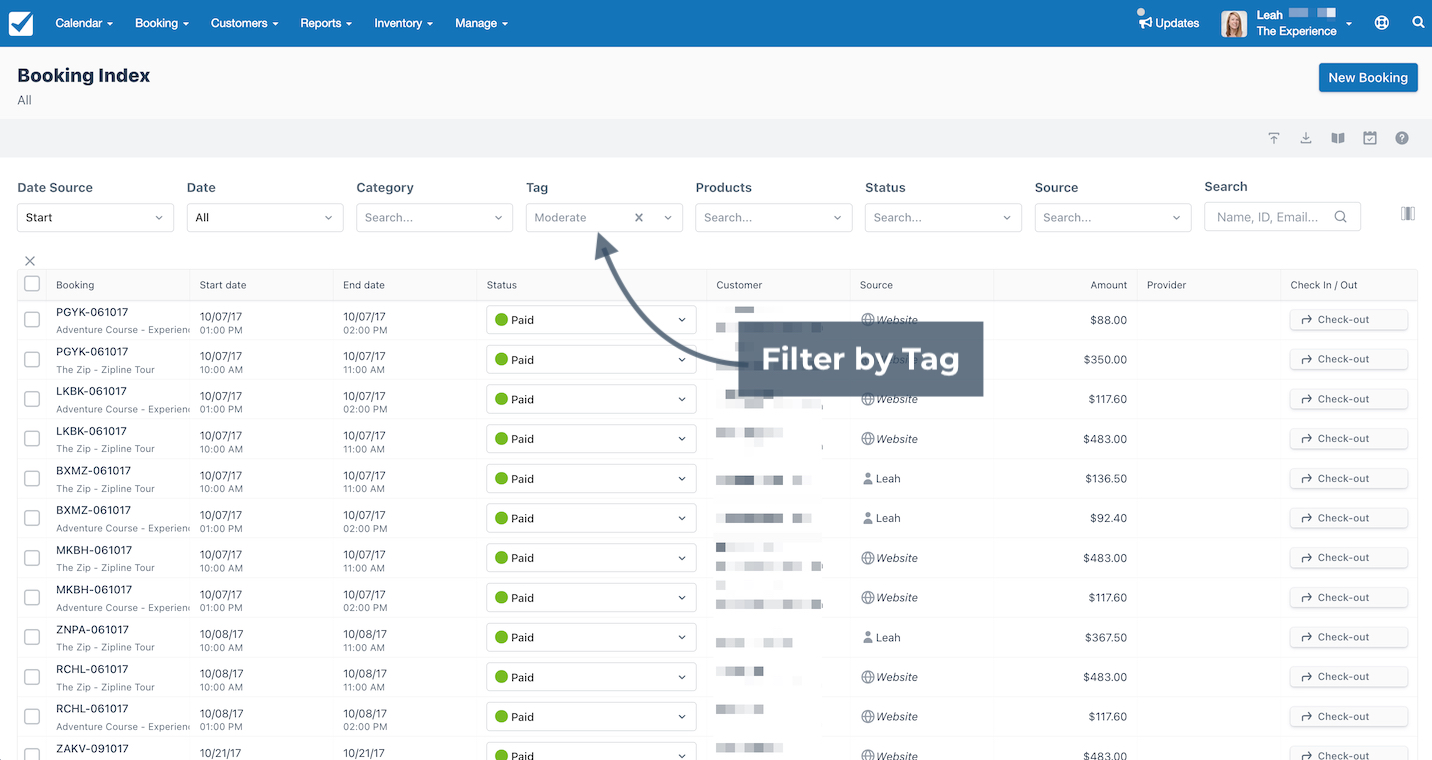Check the BXMZ-061017 Zipline Tour row checkbox
1432x760 pixels.
point(32,478)
